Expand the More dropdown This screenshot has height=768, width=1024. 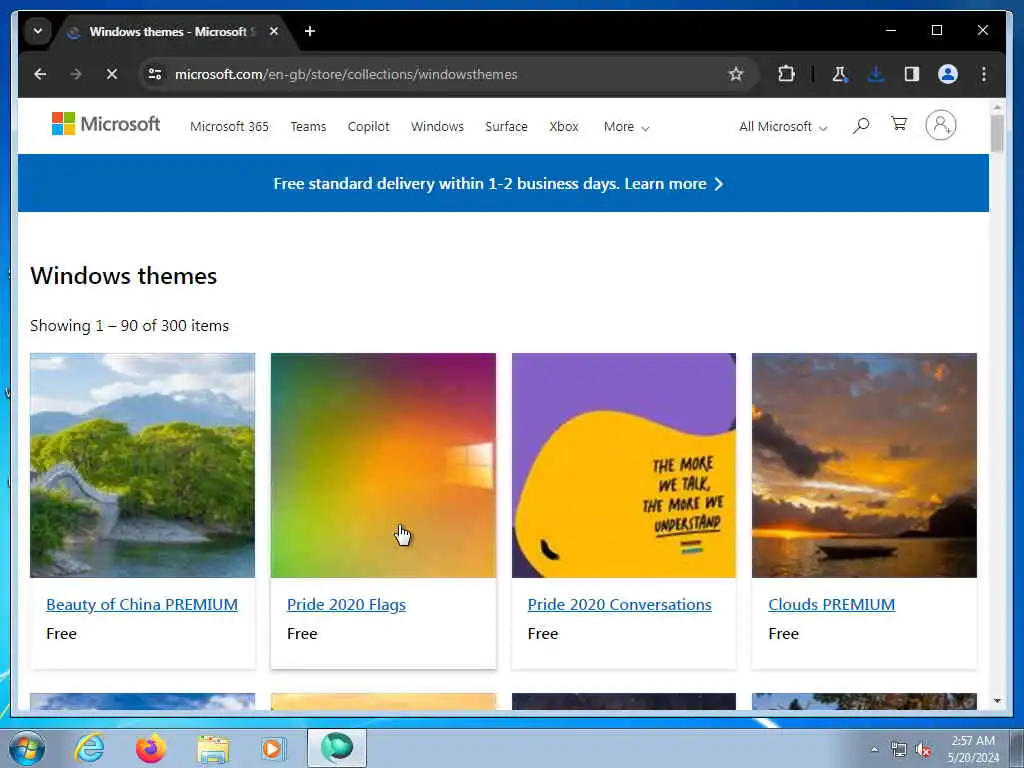(x=626, y=127)
